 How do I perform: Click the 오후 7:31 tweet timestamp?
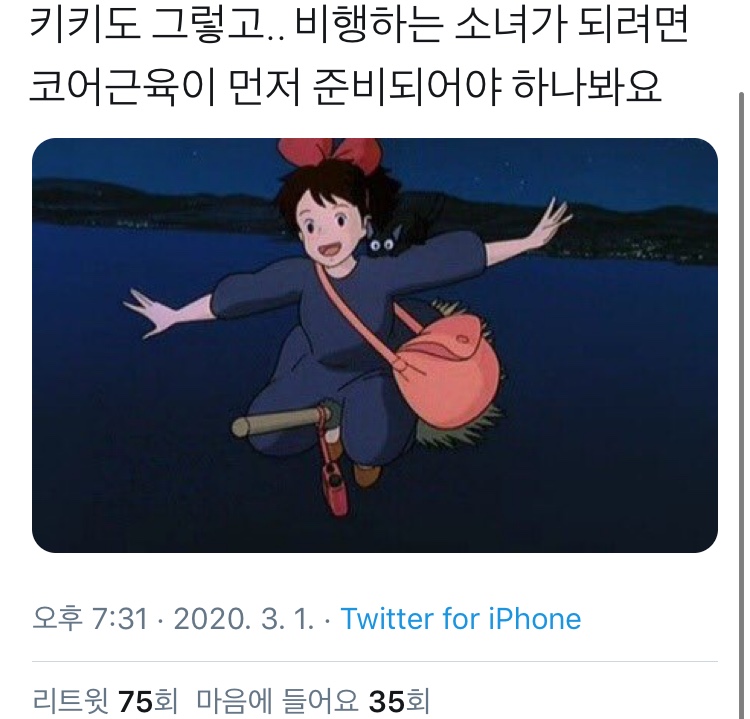click(90, 619)
